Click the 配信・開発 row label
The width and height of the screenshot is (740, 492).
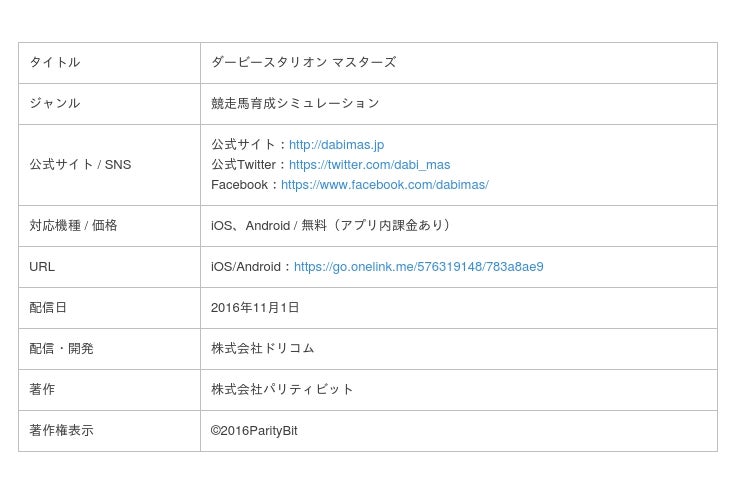tap(61, 349)
